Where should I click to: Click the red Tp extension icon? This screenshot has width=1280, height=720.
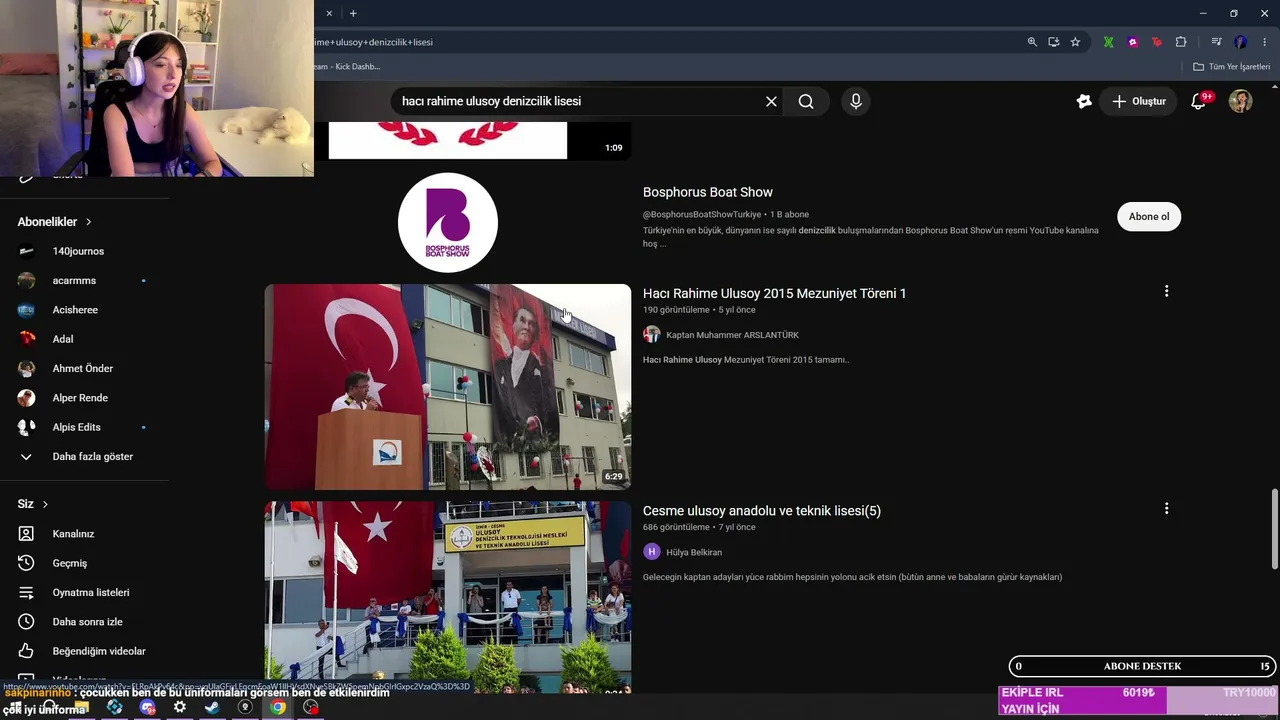click(1157, 42)
